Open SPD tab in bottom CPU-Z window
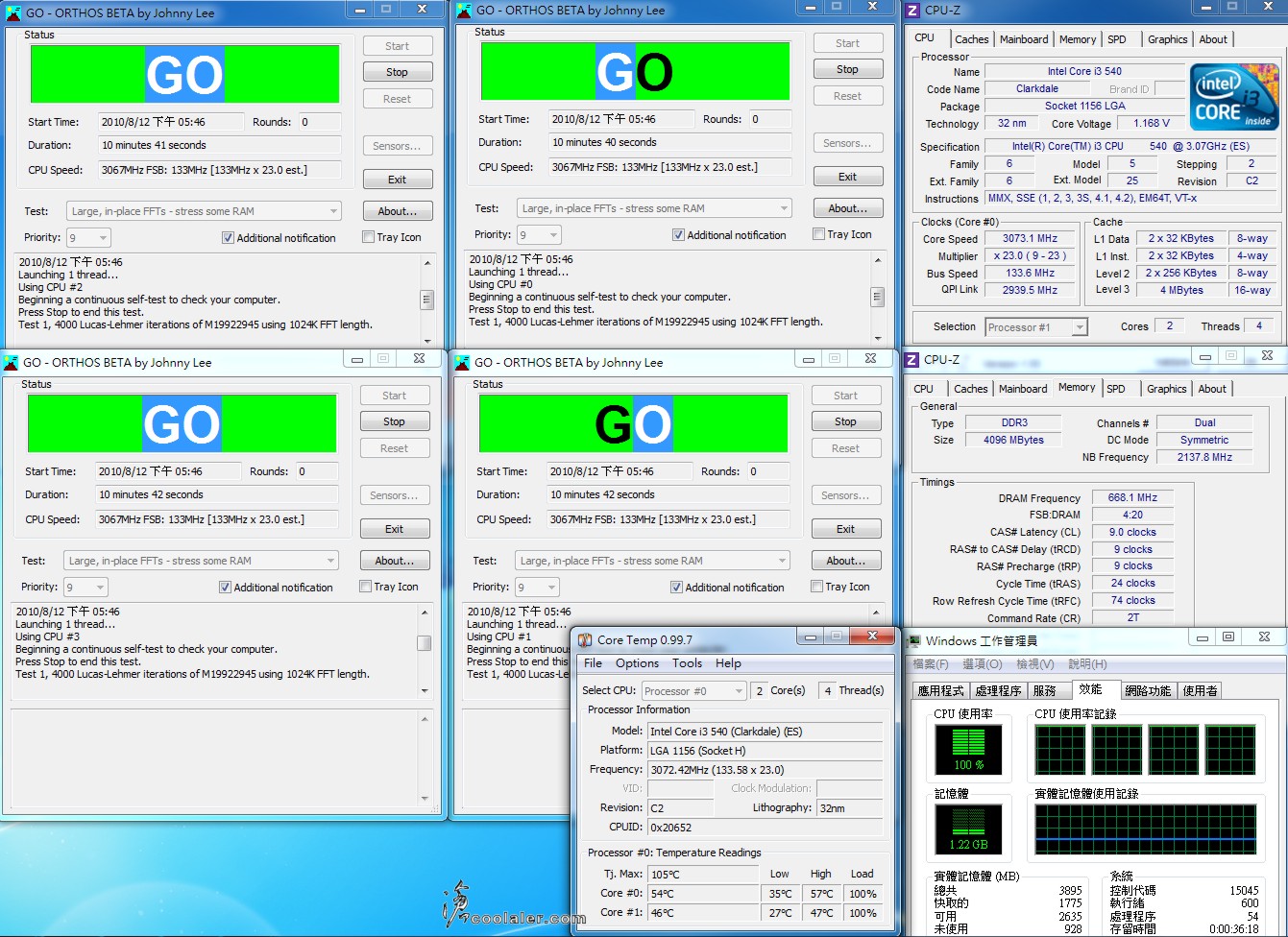The width and height of the screenshot is (1288, 937). pyautogui.click(x=1115, y=389)
